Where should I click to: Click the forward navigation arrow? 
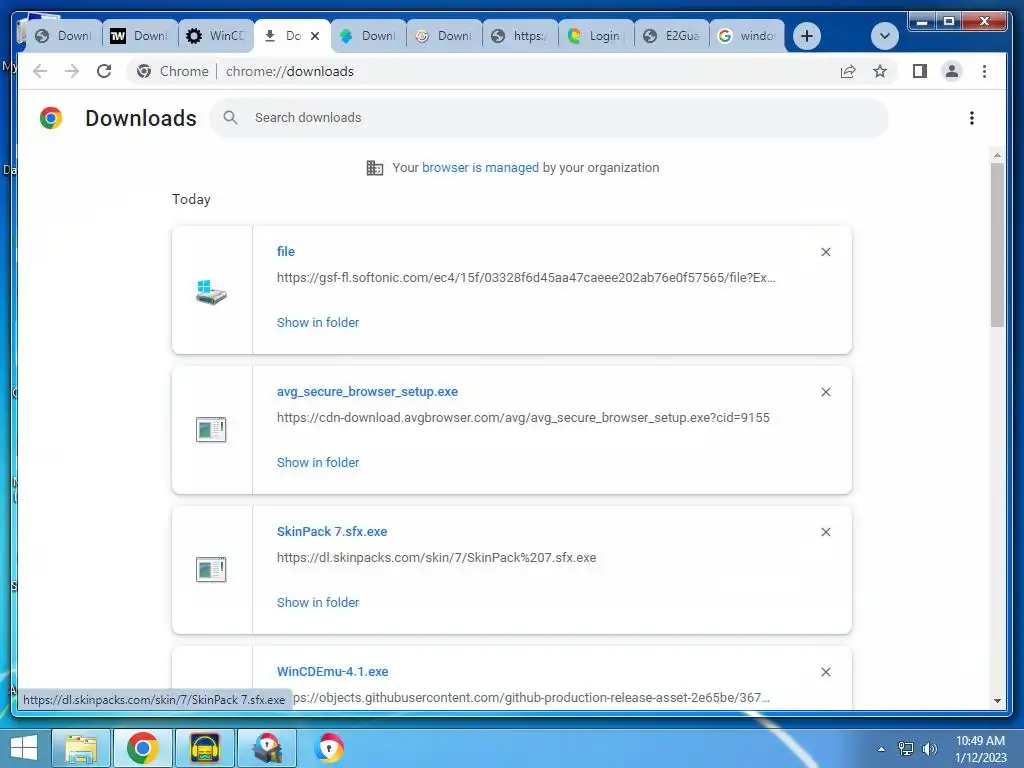(x=72, y=71)
